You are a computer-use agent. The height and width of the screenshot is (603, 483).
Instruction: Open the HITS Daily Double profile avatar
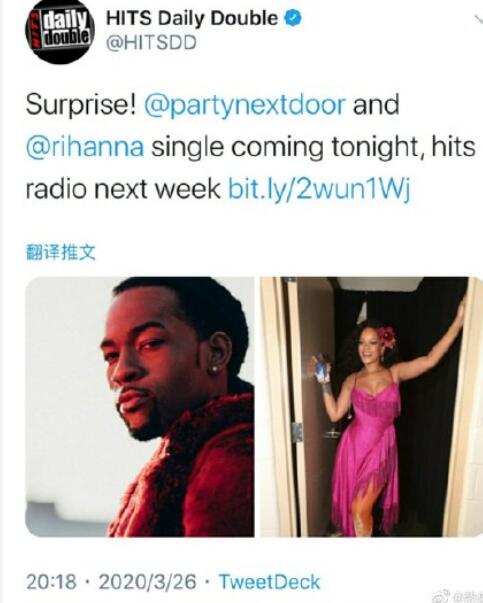[x=60, y=31]
